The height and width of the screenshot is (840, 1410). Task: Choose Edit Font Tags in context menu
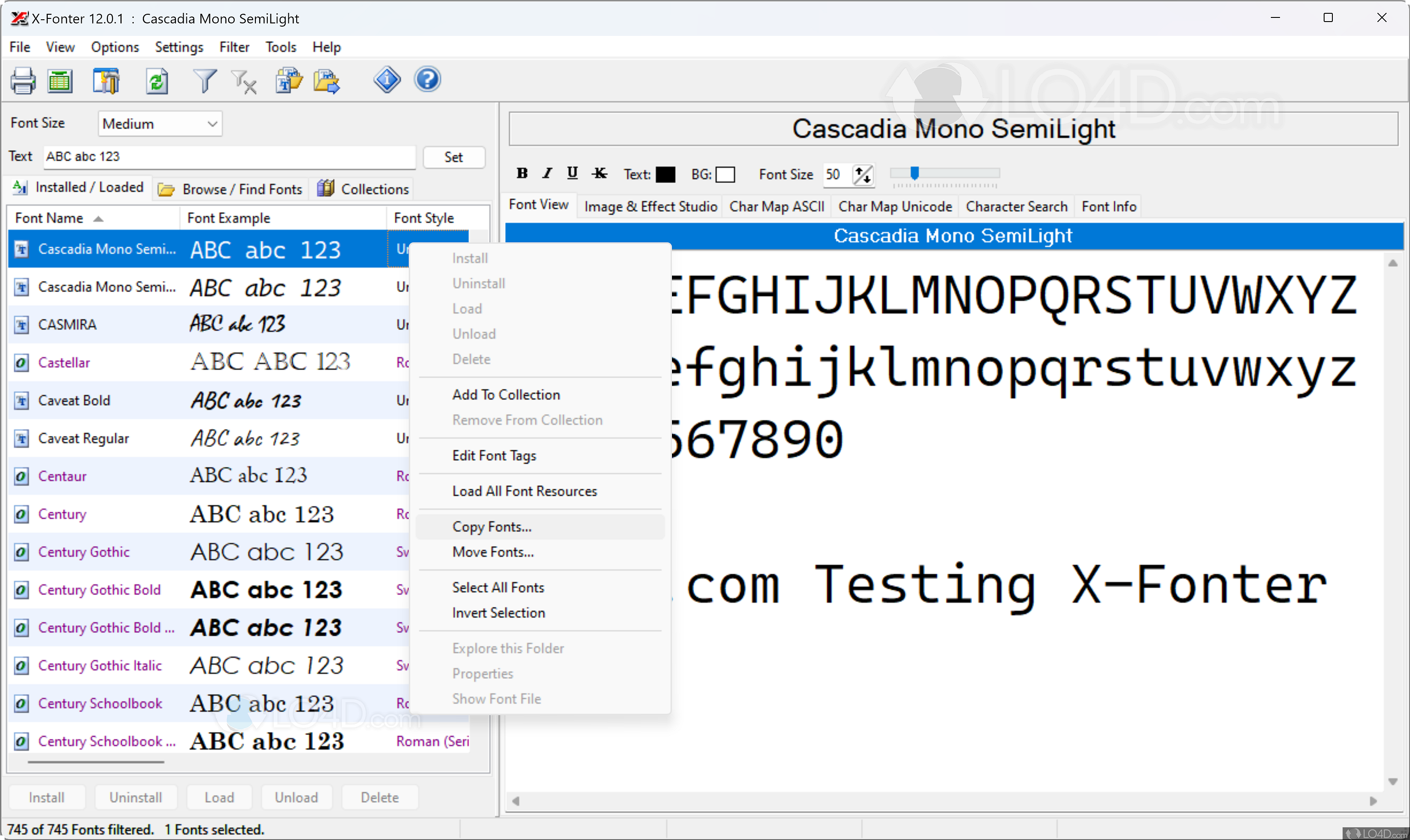tap(540, 456)
